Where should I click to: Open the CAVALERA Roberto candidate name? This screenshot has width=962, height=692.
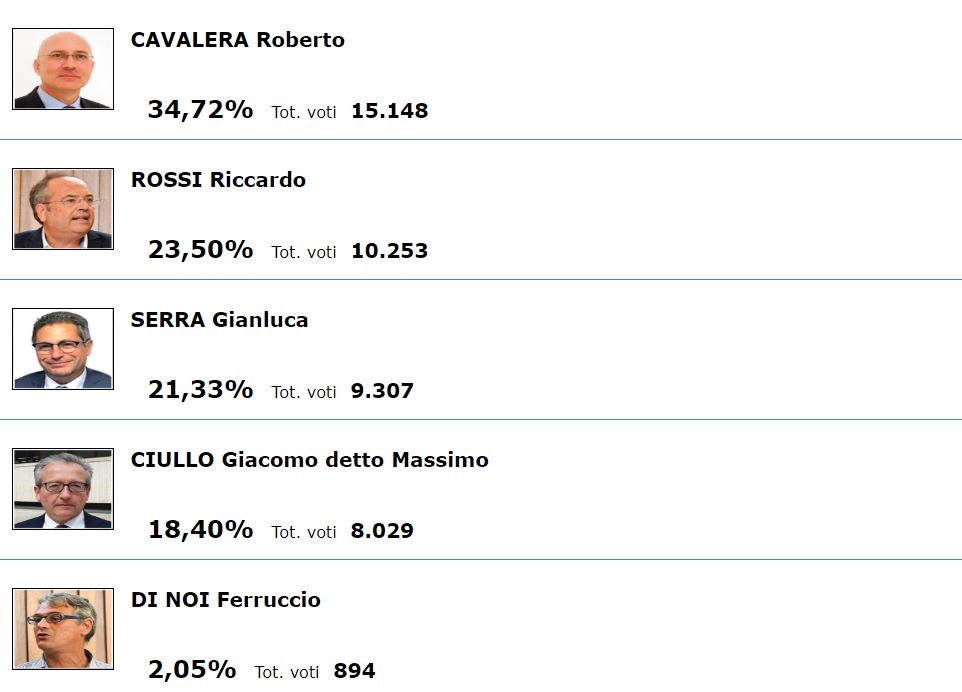(x=237, y=40)
